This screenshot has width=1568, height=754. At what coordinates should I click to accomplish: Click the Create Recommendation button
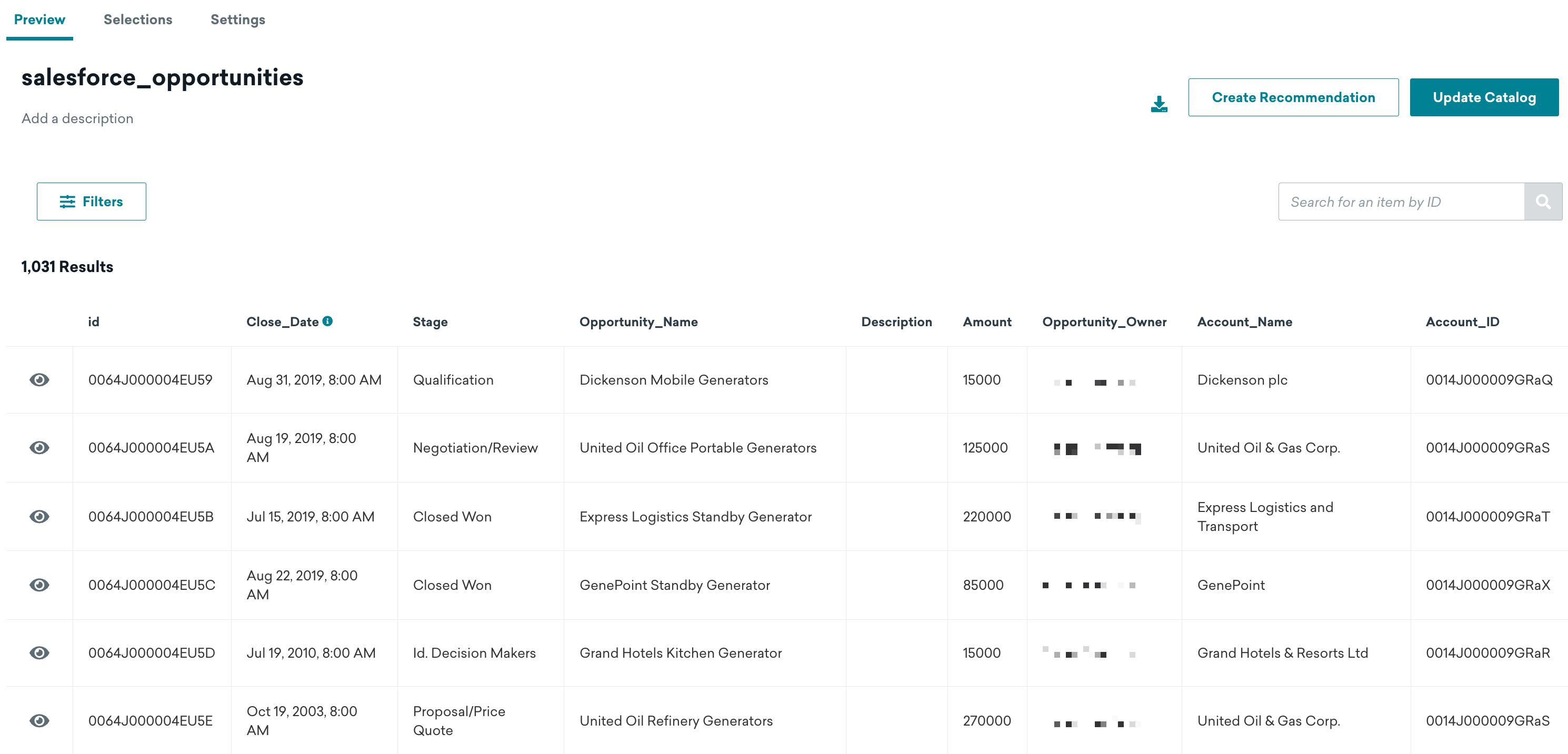point(1293,97)
